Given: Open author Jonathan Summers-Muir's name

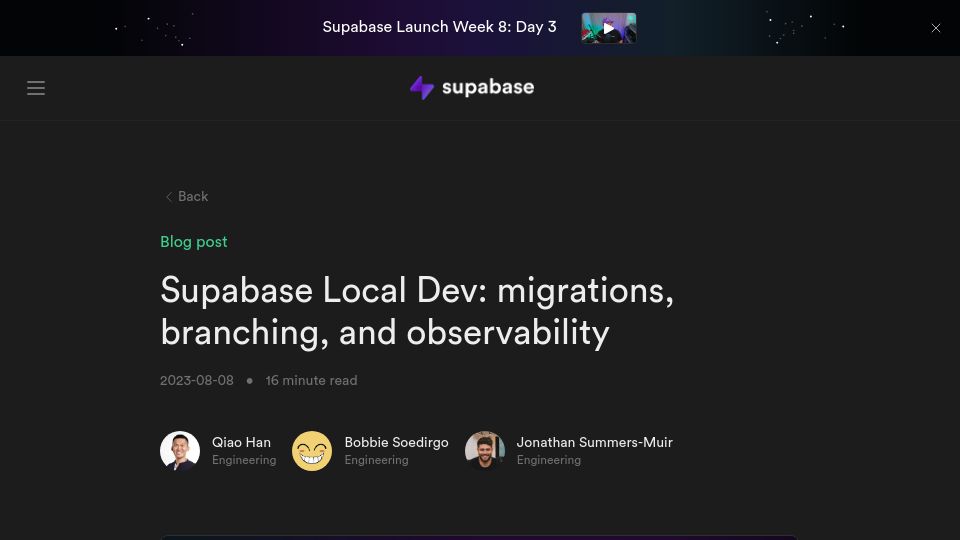Looking at the screenshot, I should [594, 442].
